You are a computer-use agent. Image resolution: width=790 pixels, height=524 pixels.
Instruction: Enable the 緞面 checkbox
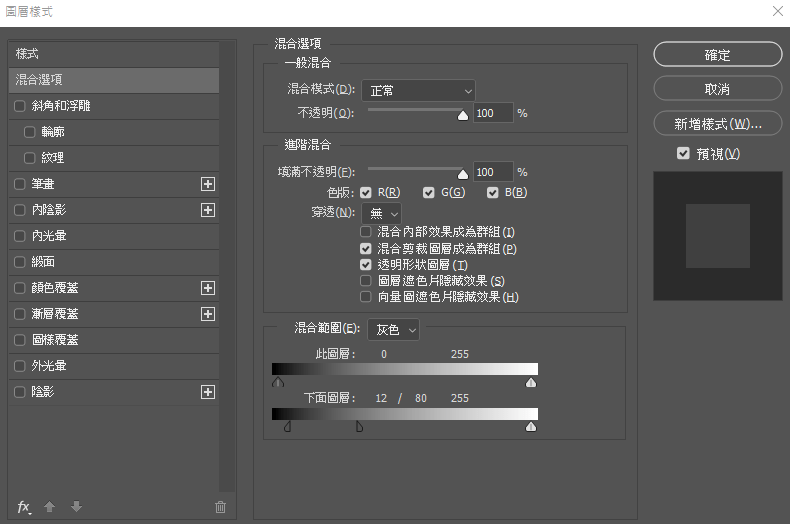[20, 262]
